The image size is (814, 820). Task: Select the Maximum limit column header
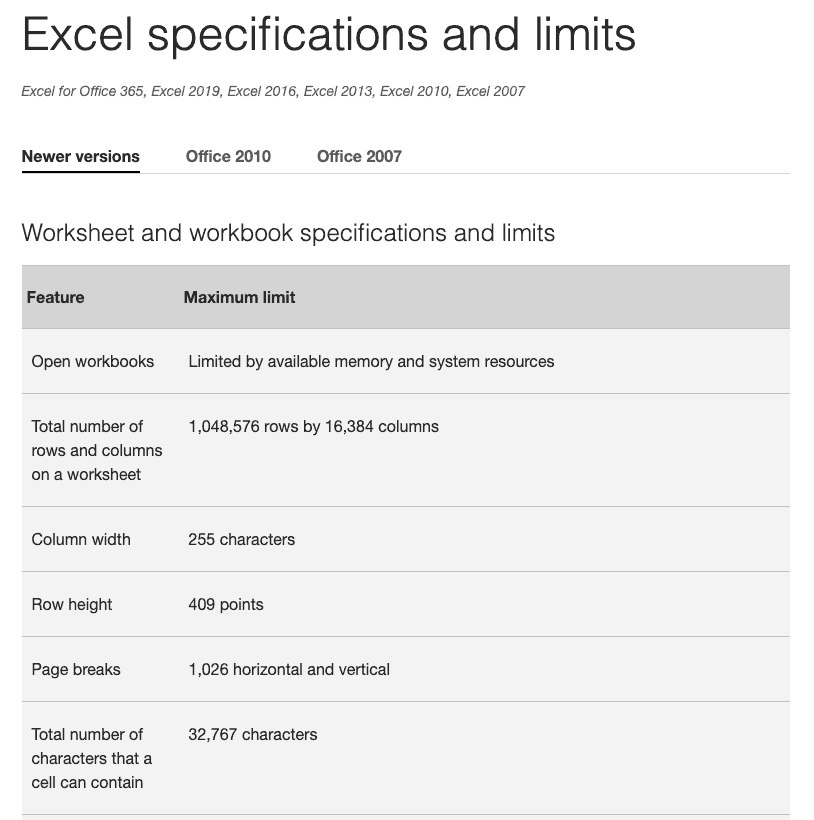pyautogui.click(x=238, y=297)
